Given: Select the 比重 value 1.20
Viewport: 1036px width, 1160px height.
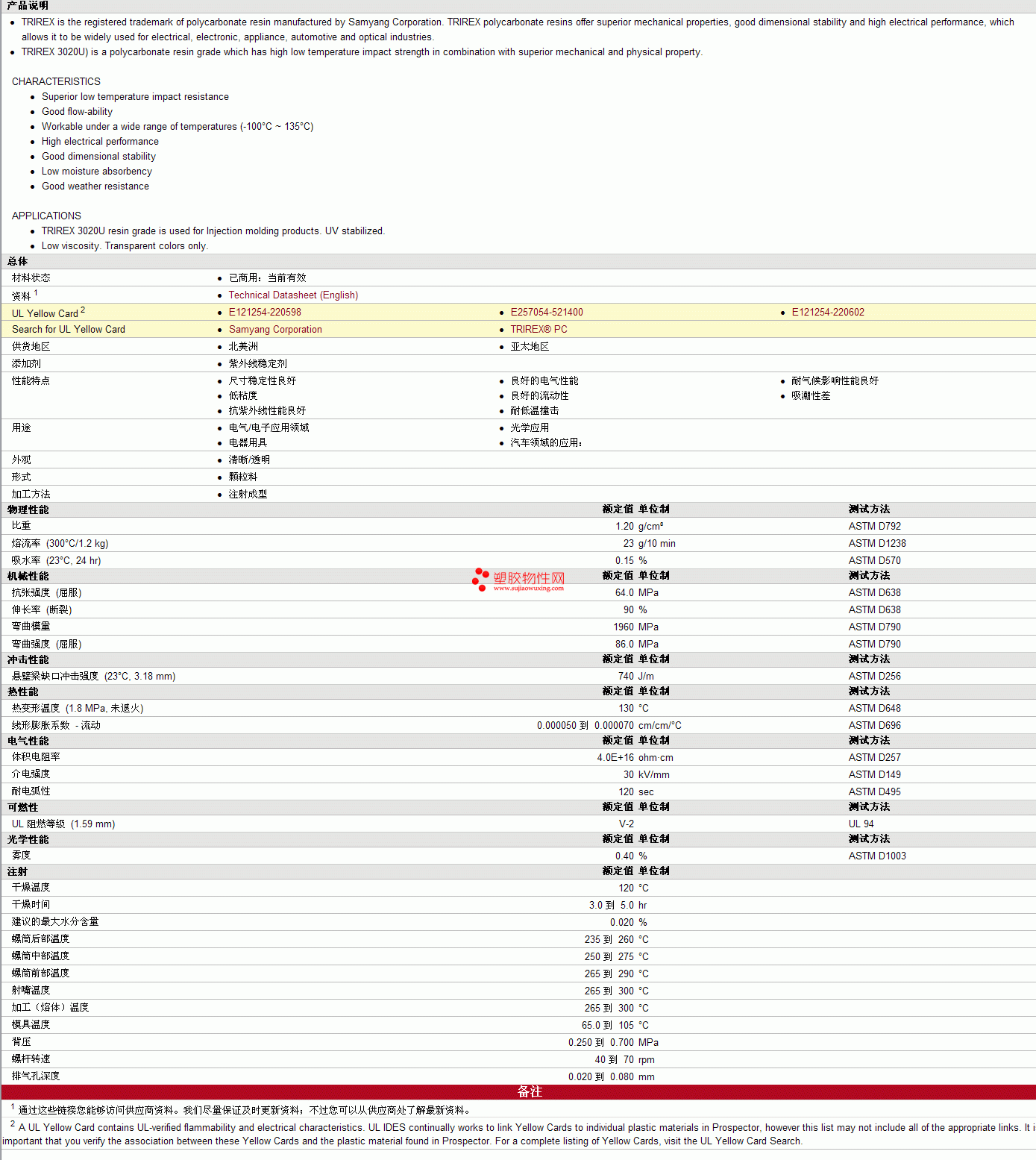Looking at the screenshot, I should pos(624,527).
